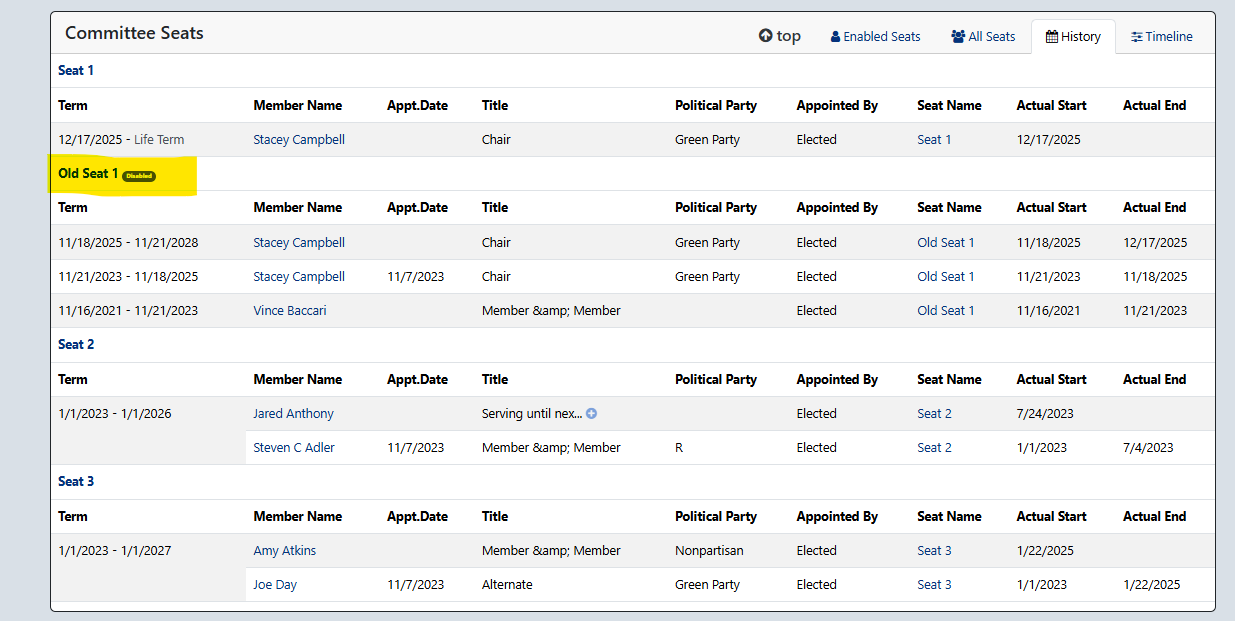This screenshot has width=1235, height=621.
Task: Click the term '1/1/2023 - 1/1/2027'
Action: tap(115, 551)
